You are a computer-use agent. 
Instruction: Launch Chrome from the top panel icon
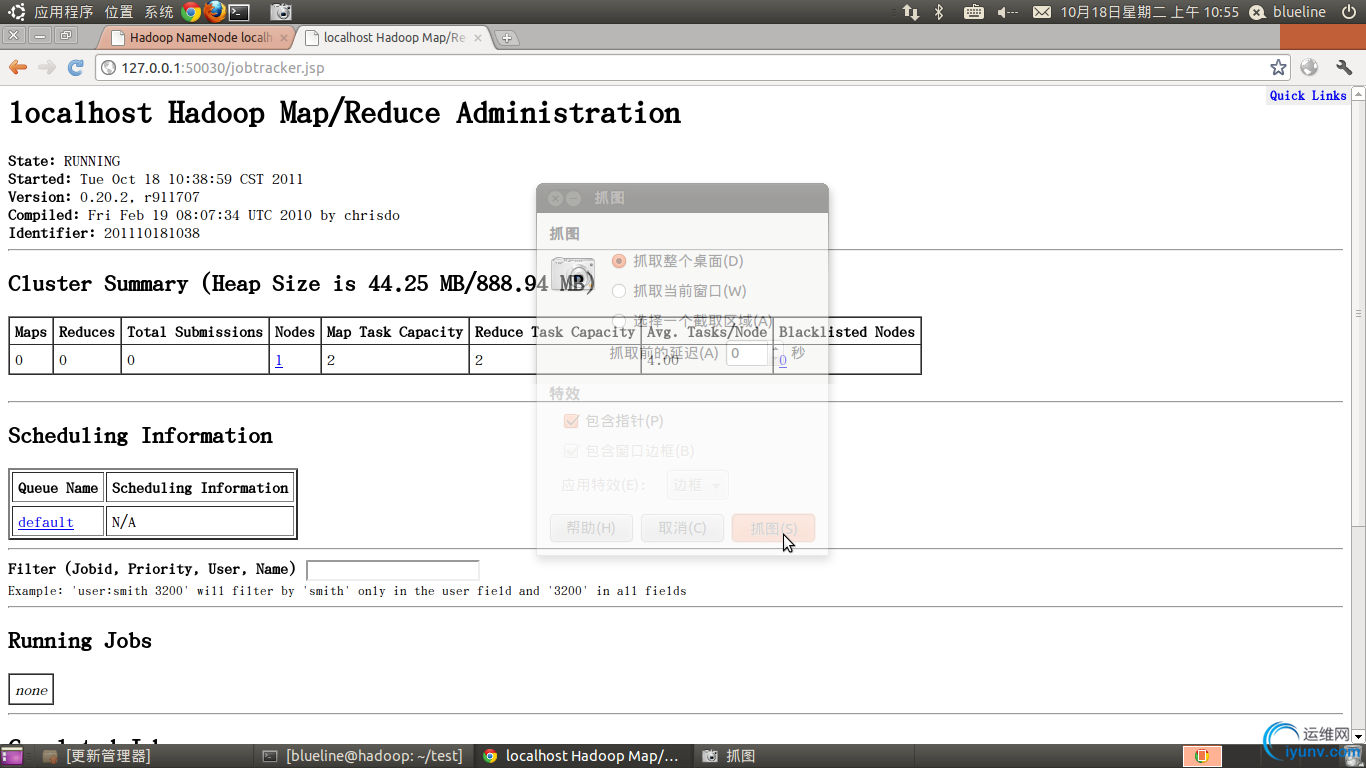click(191, 12)
